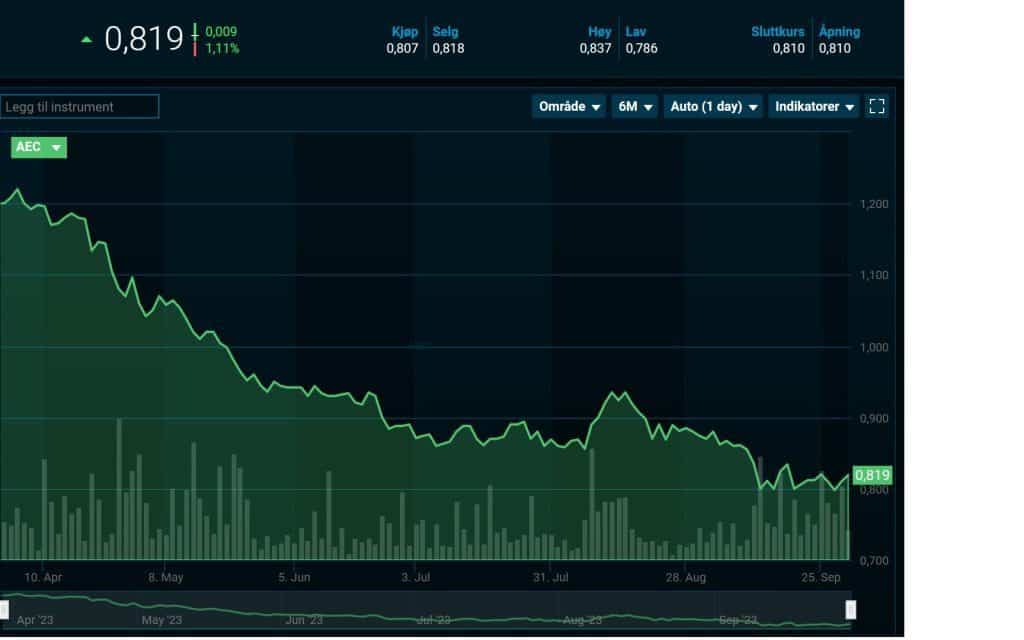Click May '23 in the range navigator
Viewport: 1024px width, 640px height.
[x=162, y=620]
